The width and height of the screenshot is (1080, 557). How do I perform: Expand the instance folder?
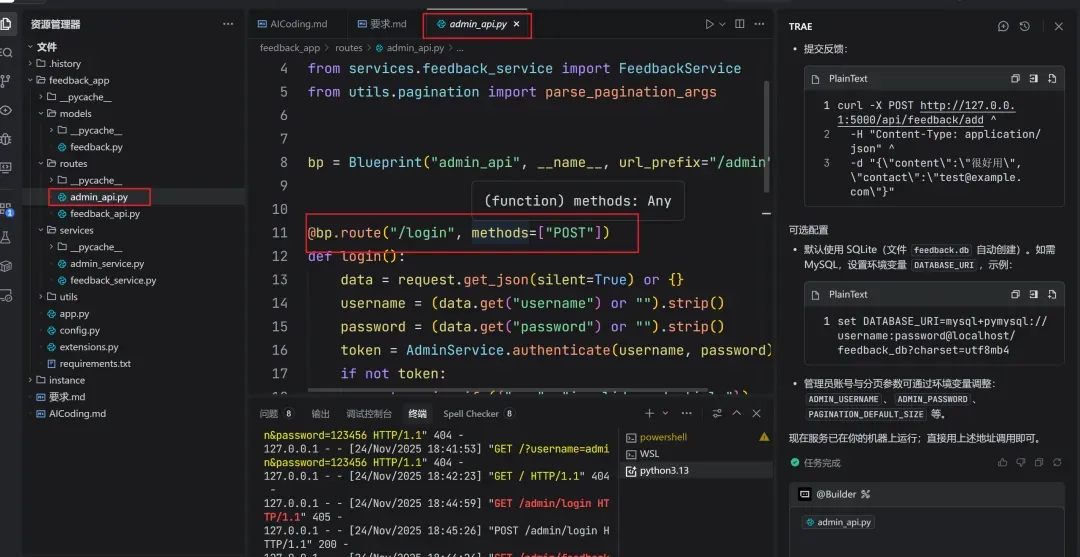(x=30, y=380)
